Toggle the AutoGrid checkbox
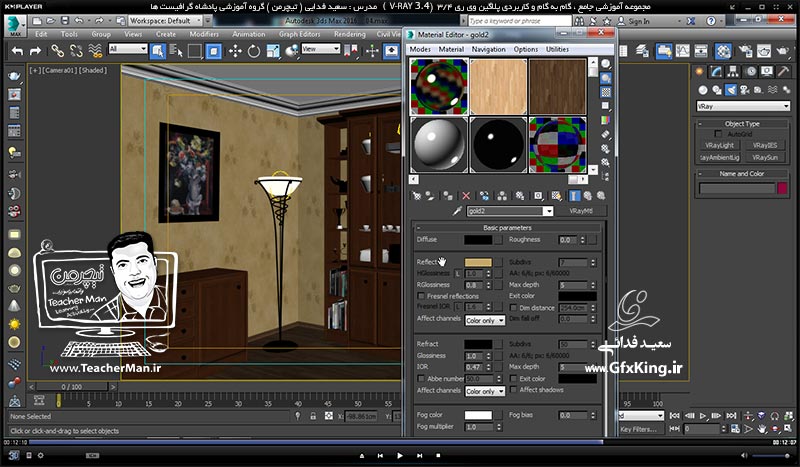Screen dimensions: 800x467 [x=718, y=134]
